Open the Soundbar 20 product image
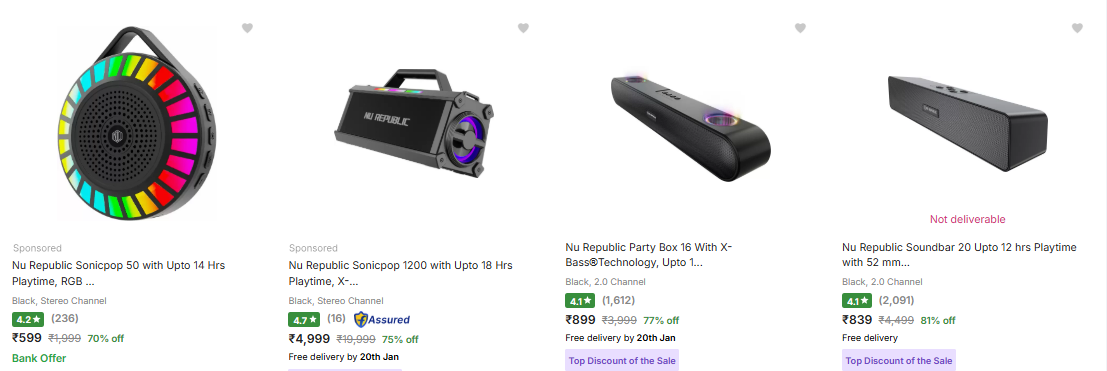 click(967, 121)
